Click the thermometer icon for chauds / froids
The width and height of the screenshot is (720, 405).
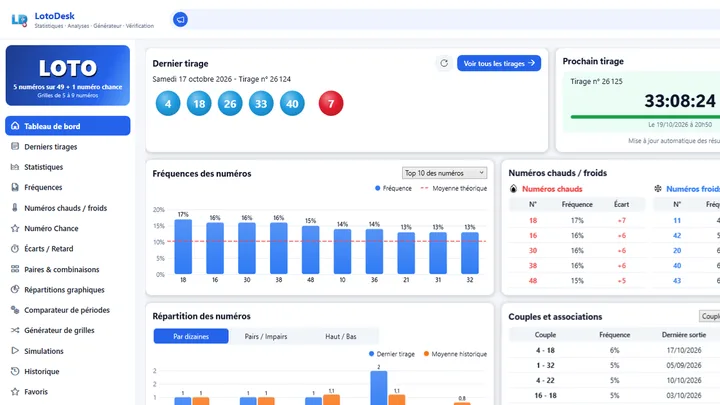(15, 208)
